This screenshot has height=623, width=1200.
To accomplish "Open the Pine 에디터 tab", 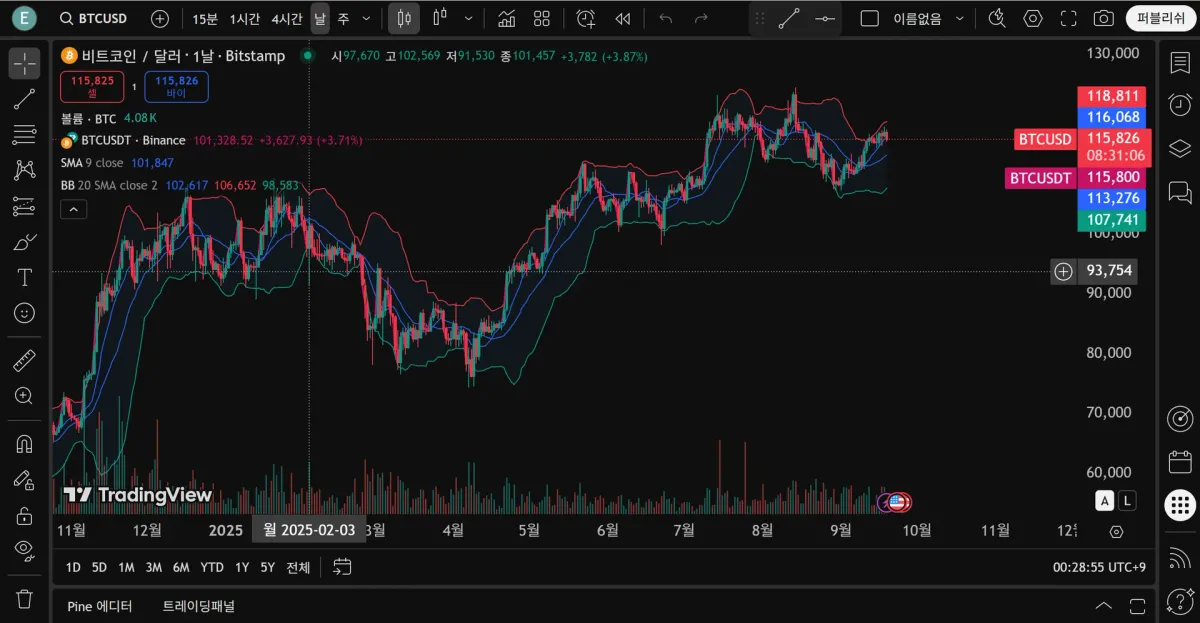I will (x=100, y=606).
